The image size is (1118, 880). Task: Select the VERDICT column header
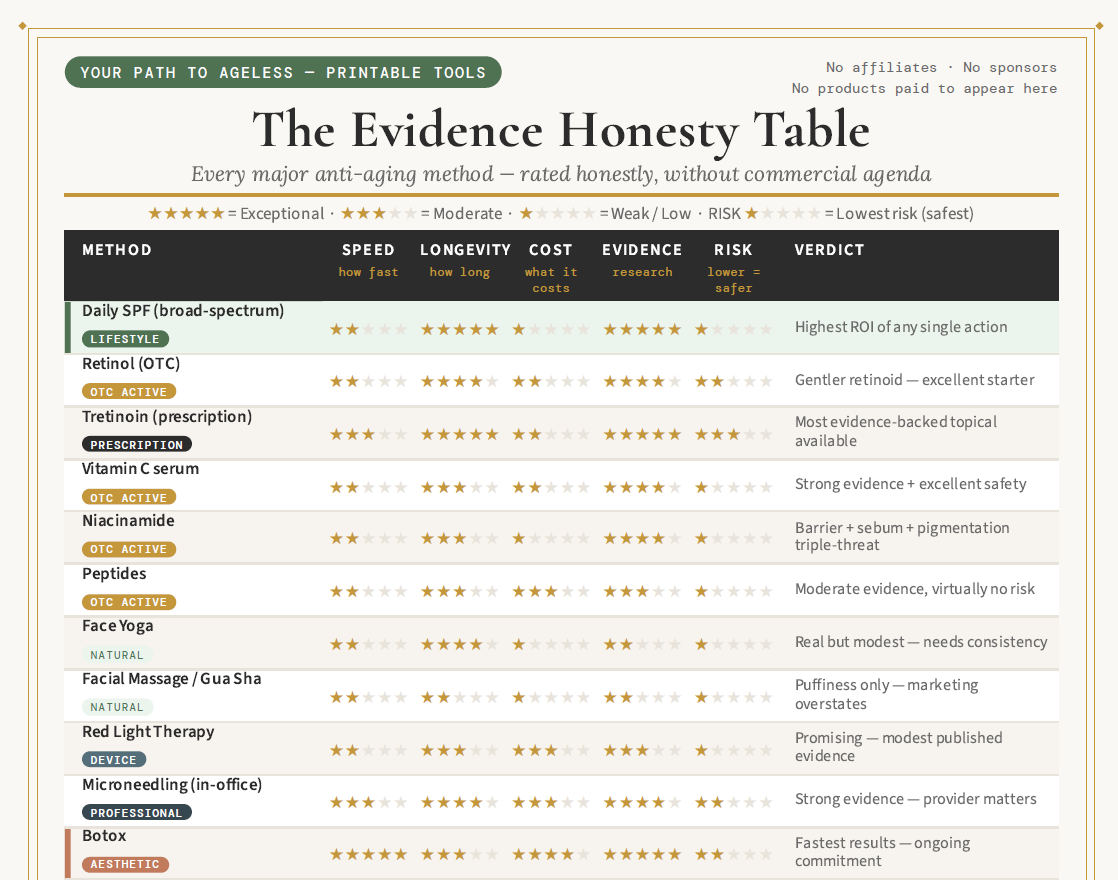(x=829, y=250)
